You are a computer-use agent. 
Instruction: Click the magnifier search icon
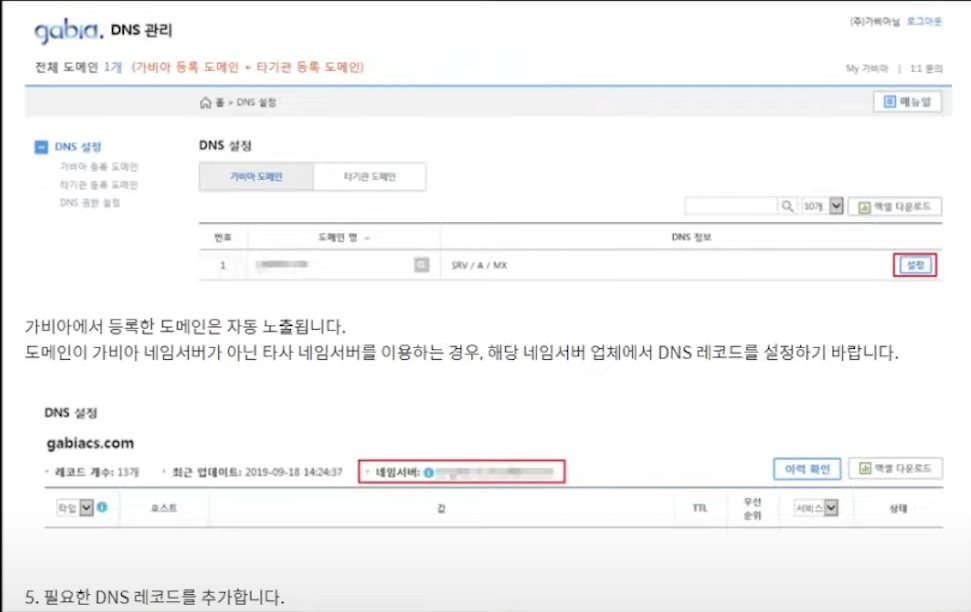pyautogui.click(x=787, y=206)
